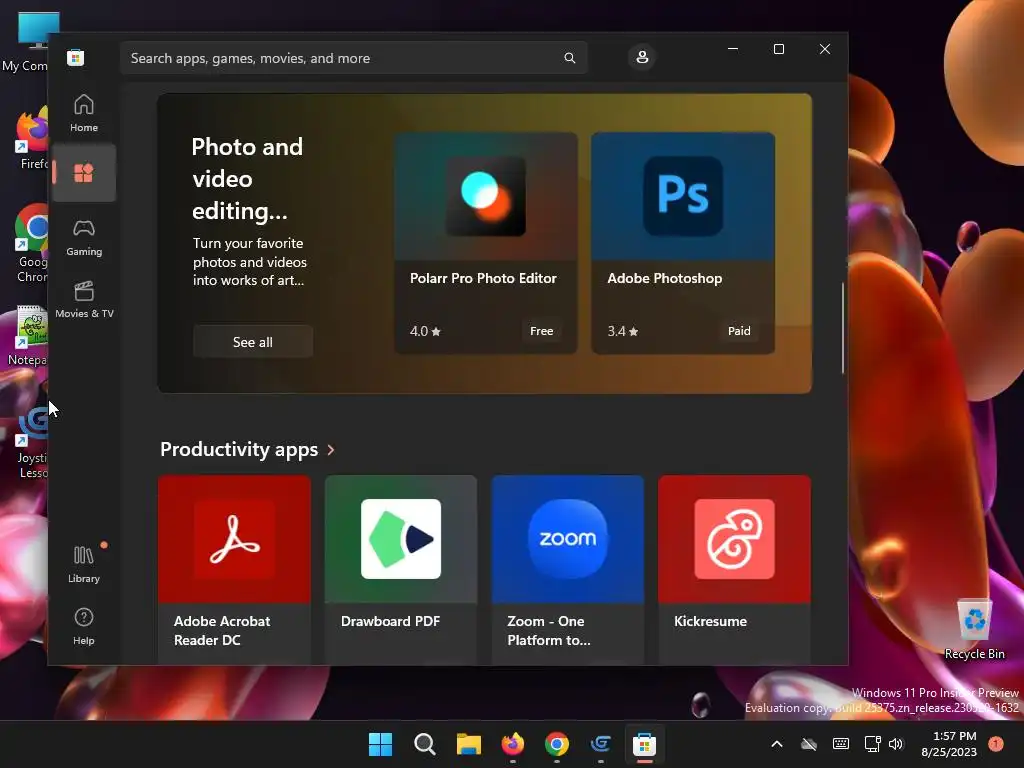Open the Drawboard PDF app tile
Screen dimensions: 1024x768
(400, 570)
